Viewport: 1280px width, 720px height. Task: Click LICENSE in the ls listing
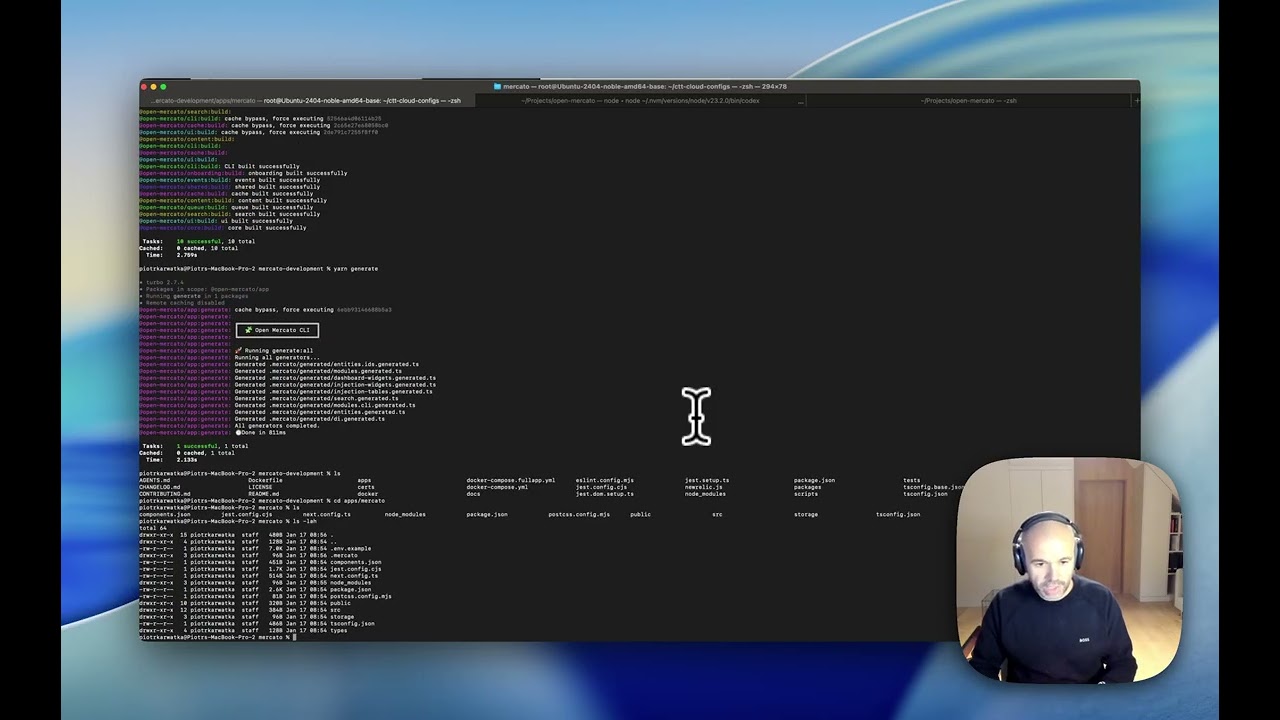pos(260,487)
